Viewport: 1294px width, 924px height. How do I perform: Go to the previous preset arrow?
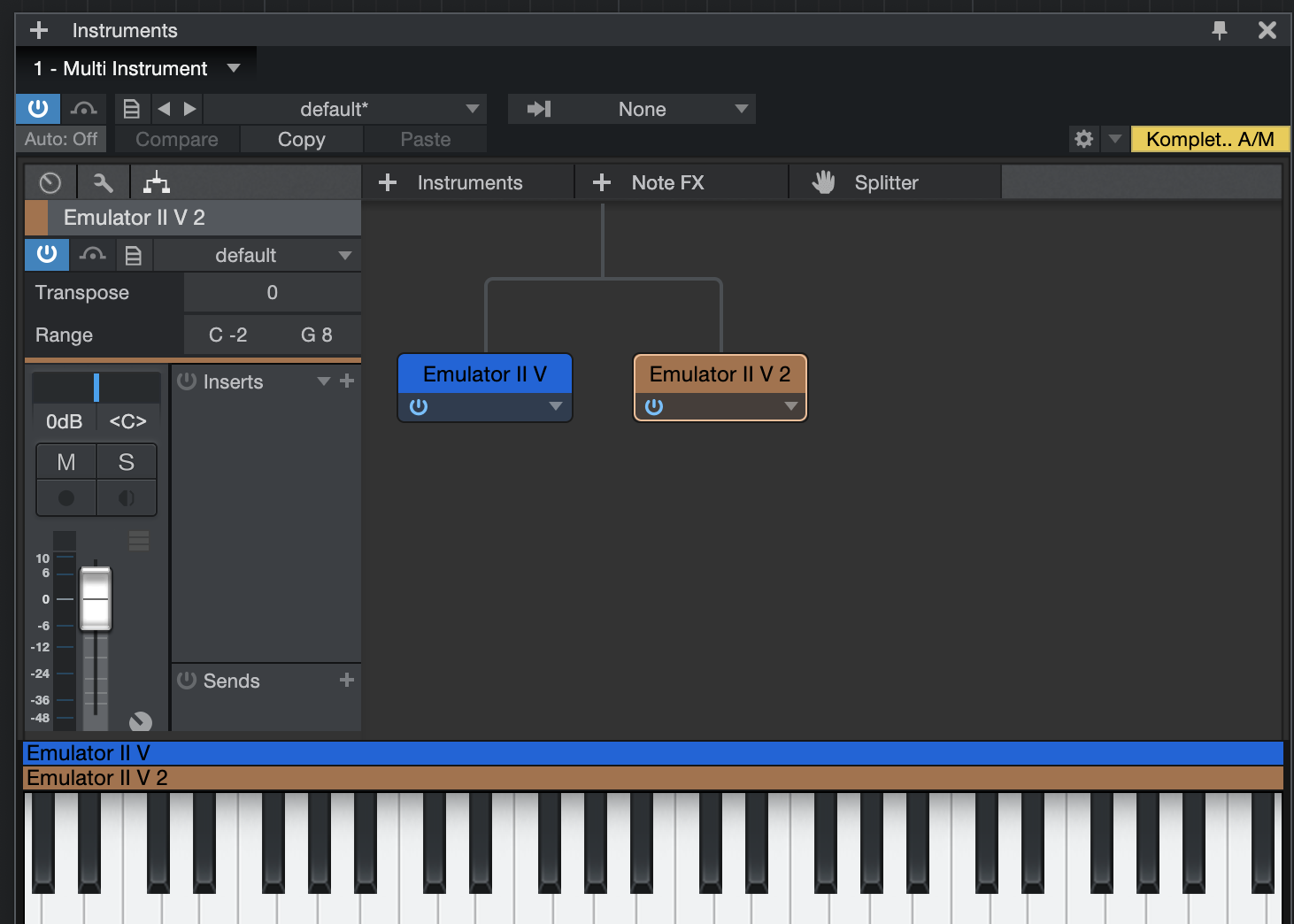click(164, 109)
